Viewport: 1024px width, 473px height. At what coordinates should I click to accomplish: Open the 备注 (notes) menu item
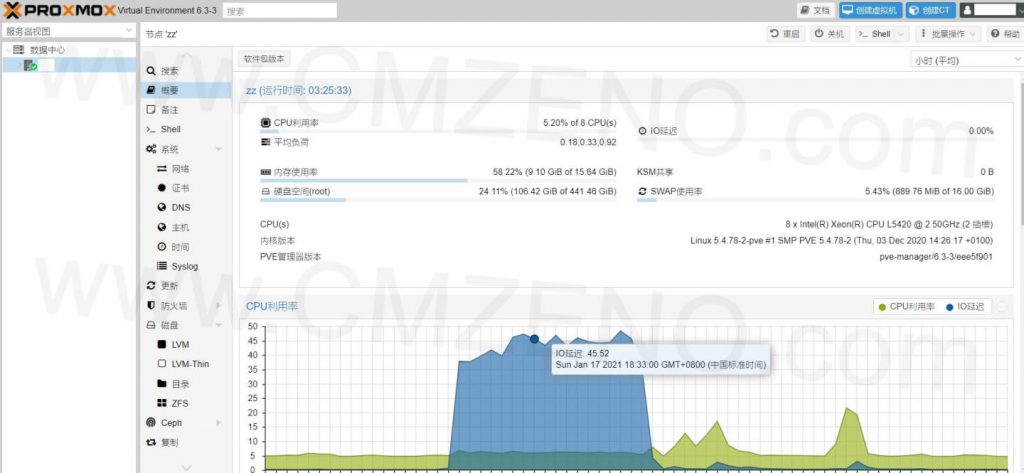169,110
